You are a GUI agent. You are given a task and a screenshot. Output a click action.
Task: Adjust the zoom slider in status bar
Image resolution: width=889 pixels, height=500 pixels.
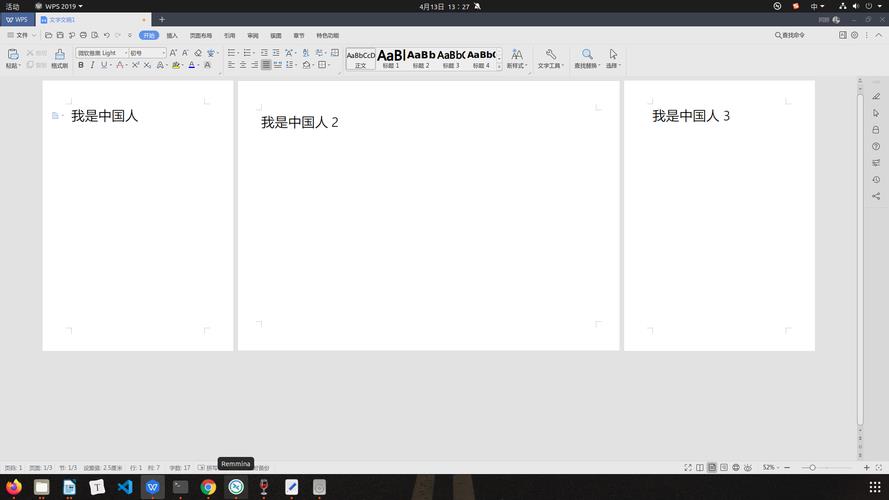tap(813, 467)
